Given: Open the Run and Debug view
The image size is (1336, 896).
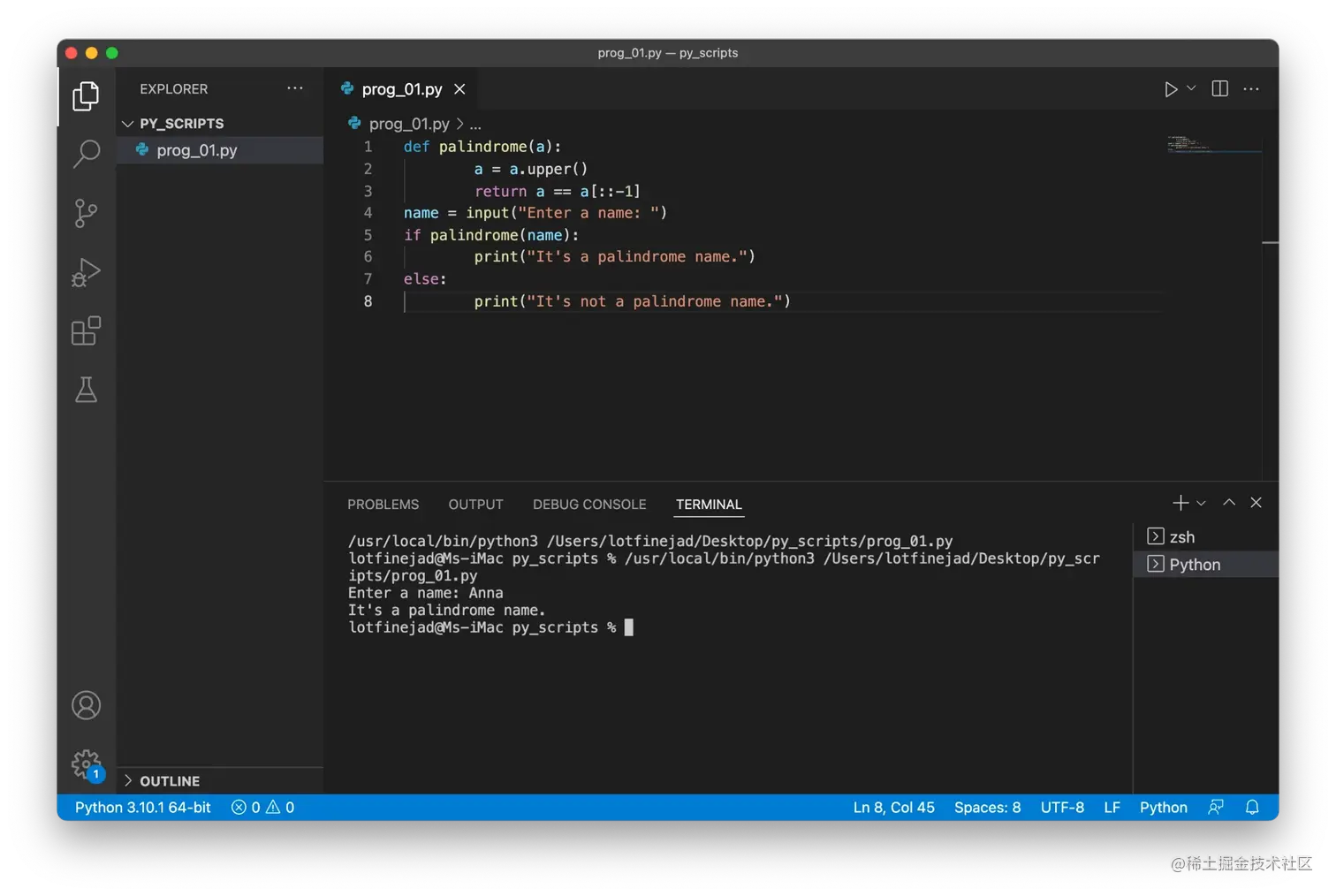Looking at the screenshot, I should pyautogui.click(x=86, y=272).
